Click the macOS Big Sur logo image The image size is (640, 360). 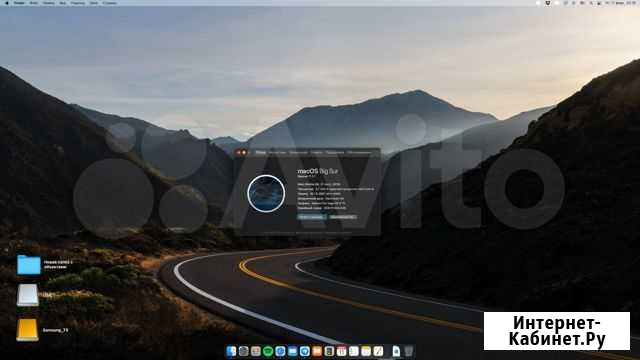[x=266, y=193]
